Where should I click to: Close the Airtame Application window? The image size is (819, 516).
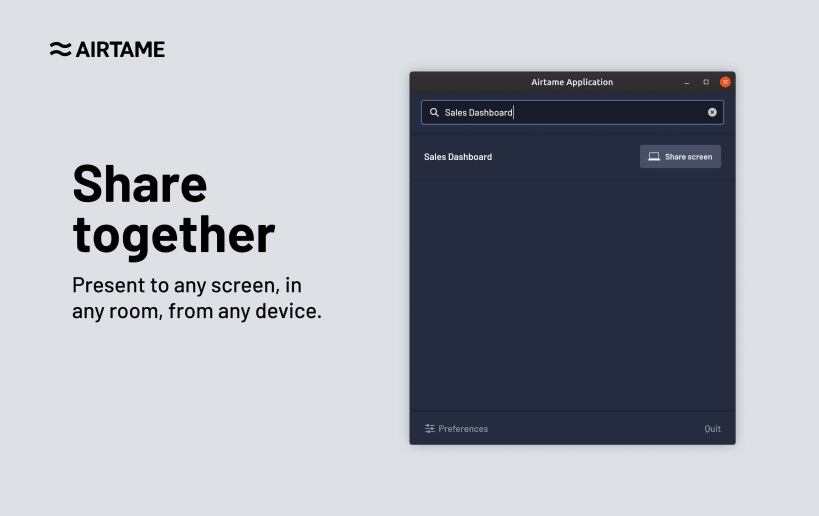[725, 82]
